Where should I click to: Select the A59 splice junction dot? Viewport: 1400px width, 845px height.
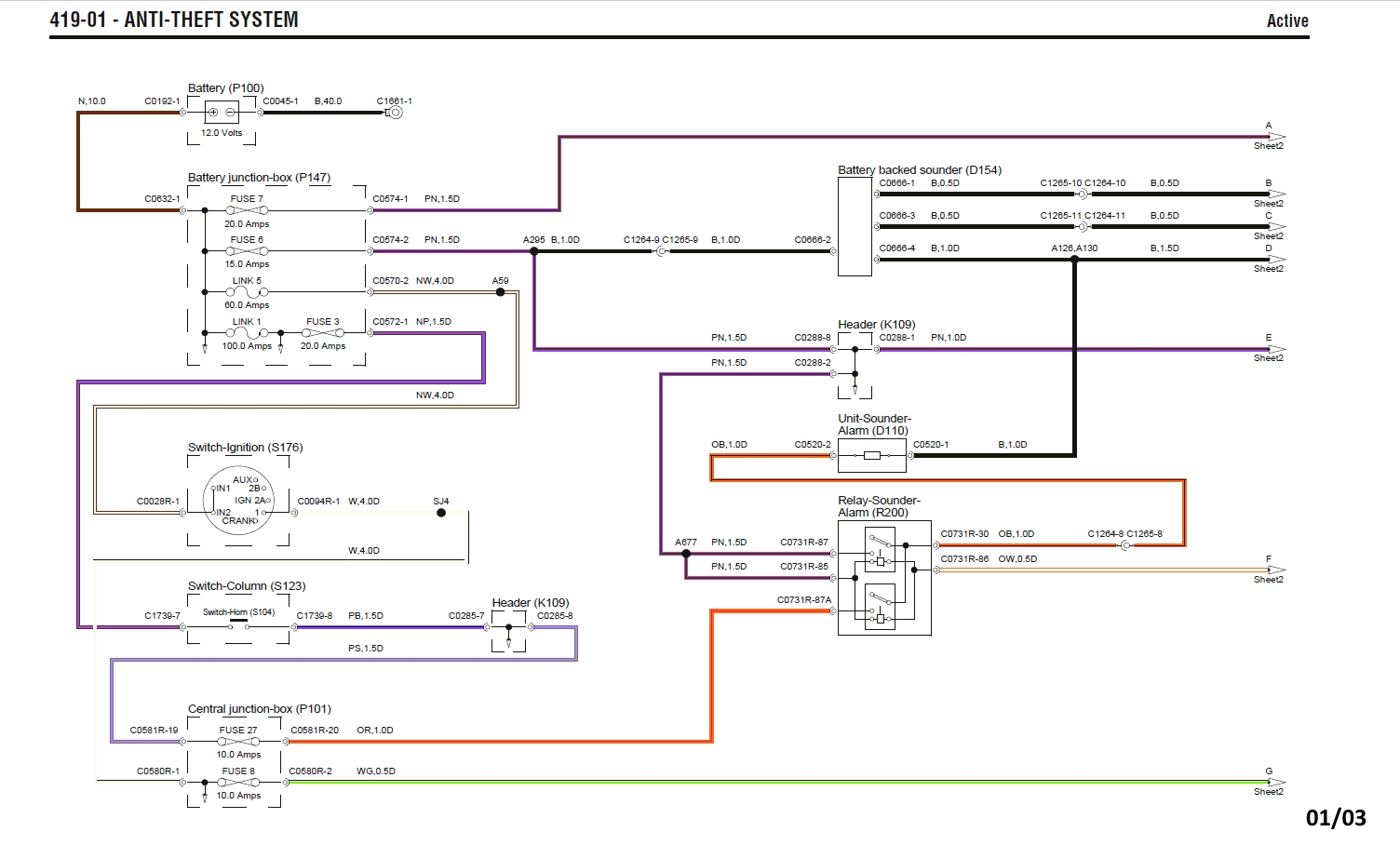[x=500, y=292]
